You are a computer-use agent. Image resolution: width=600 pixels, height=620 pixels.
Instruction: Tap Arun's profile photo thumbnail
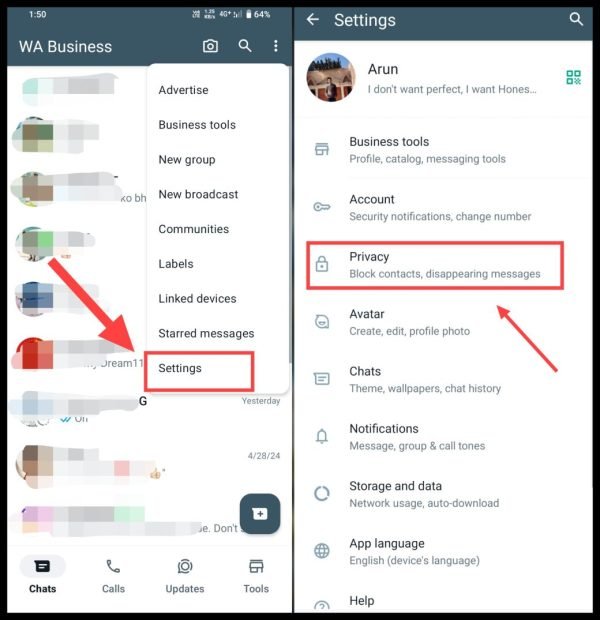click(331, 78)
